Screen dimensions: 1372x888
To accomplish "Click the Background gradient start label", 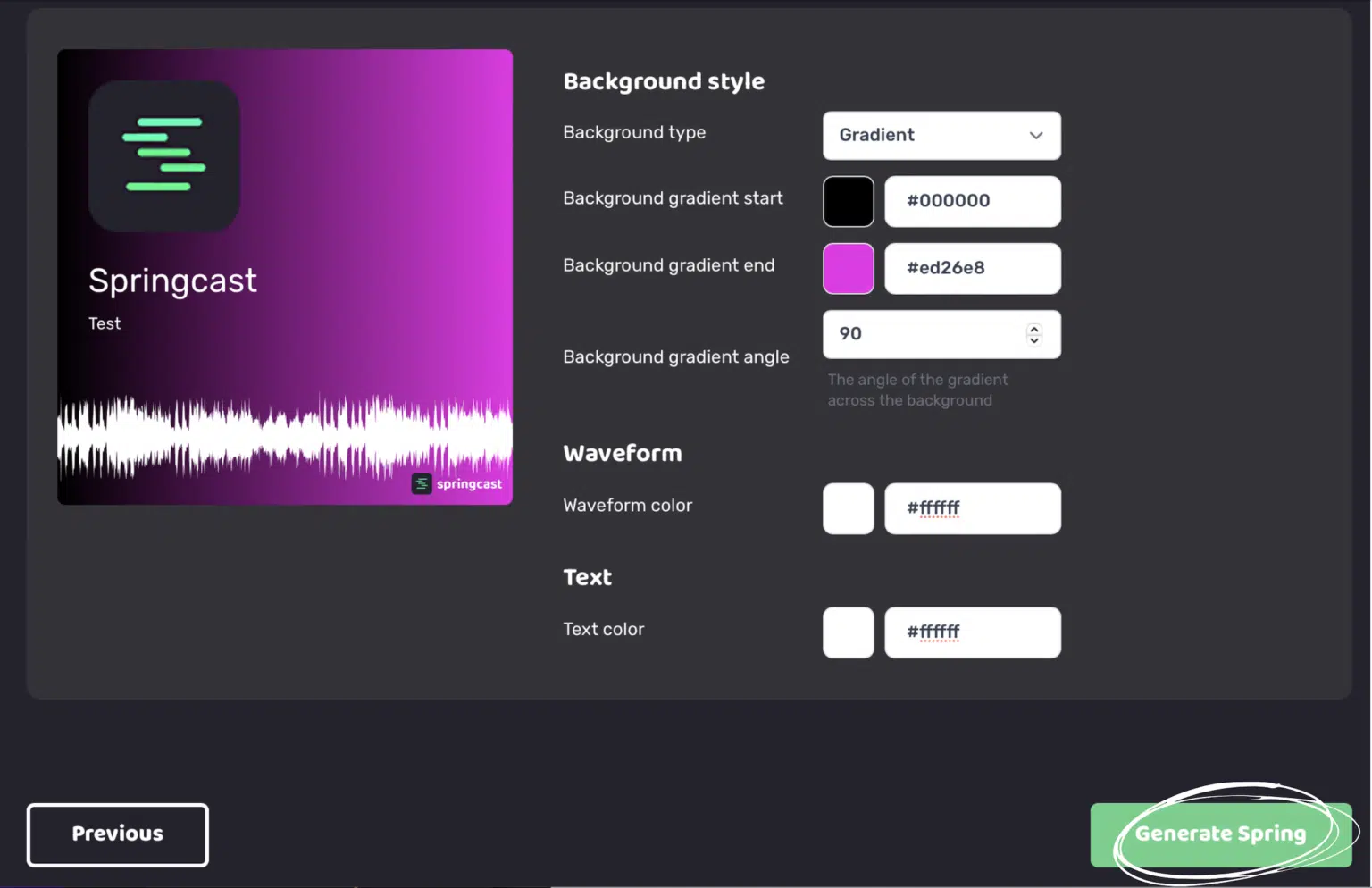I will pos(673,198).
